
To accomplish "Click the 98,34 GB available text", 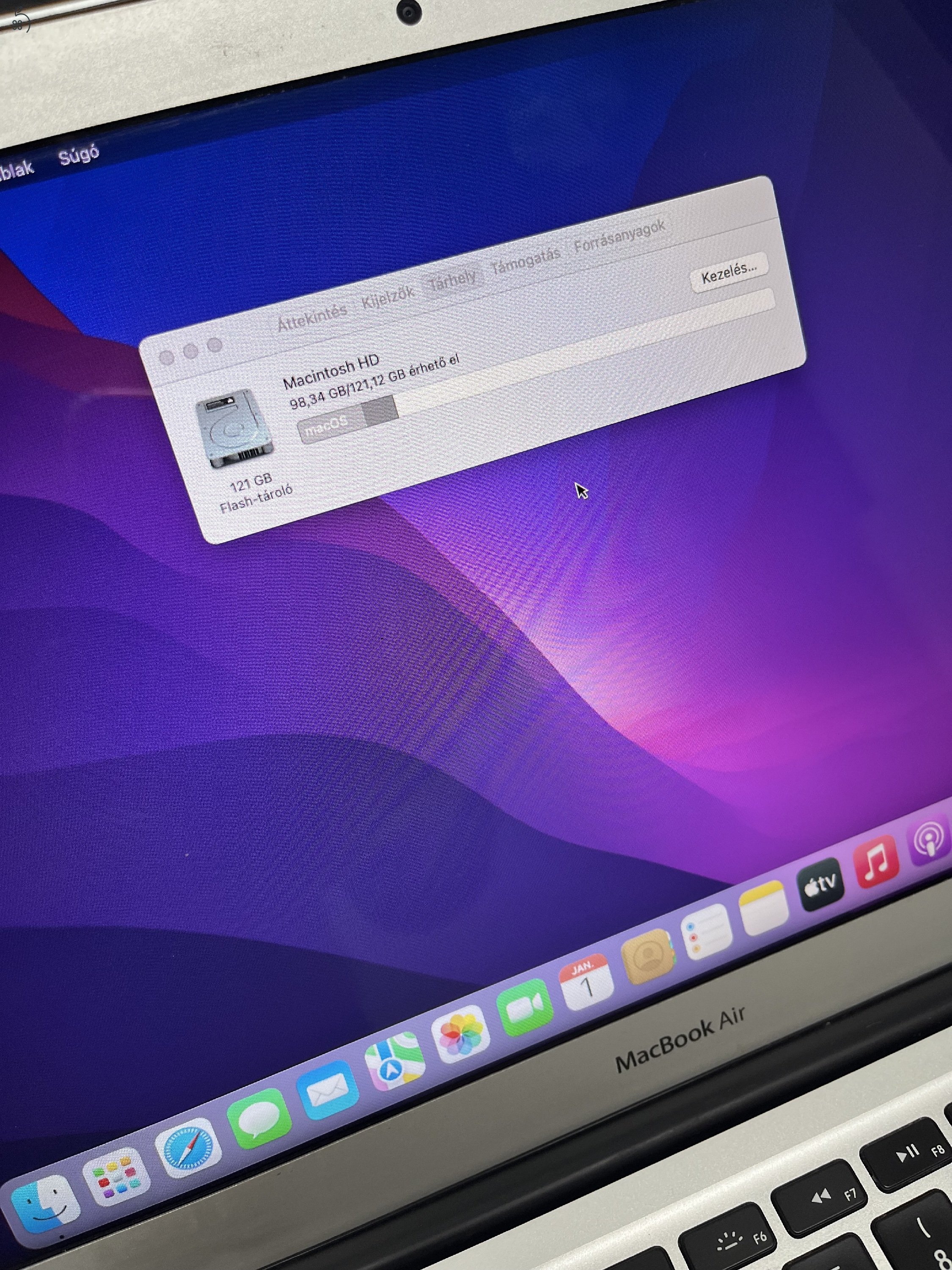I will pyautogui.click(x=375, y=382).
